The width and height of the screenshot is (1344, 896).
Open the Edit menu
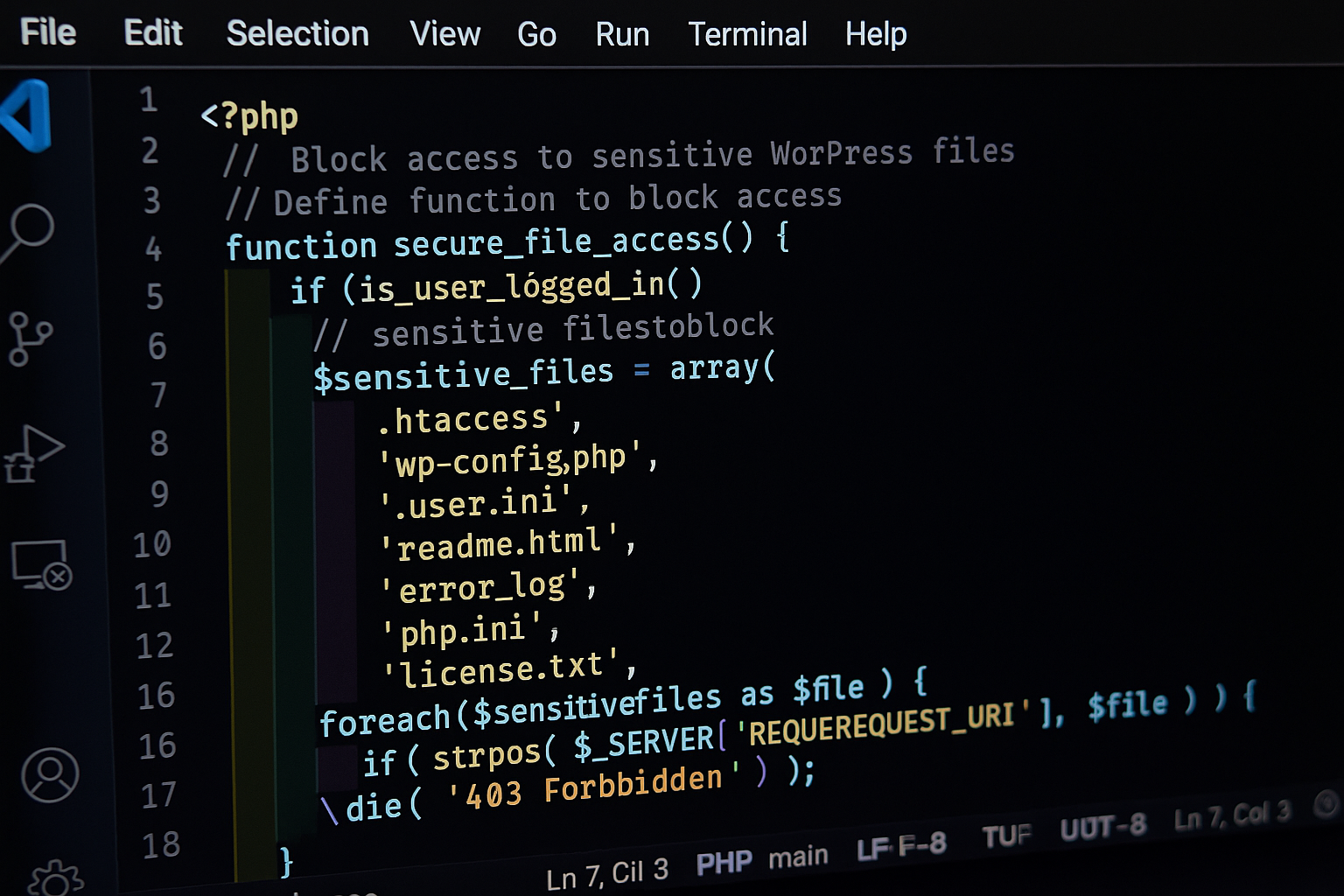[x=153, y=33]
